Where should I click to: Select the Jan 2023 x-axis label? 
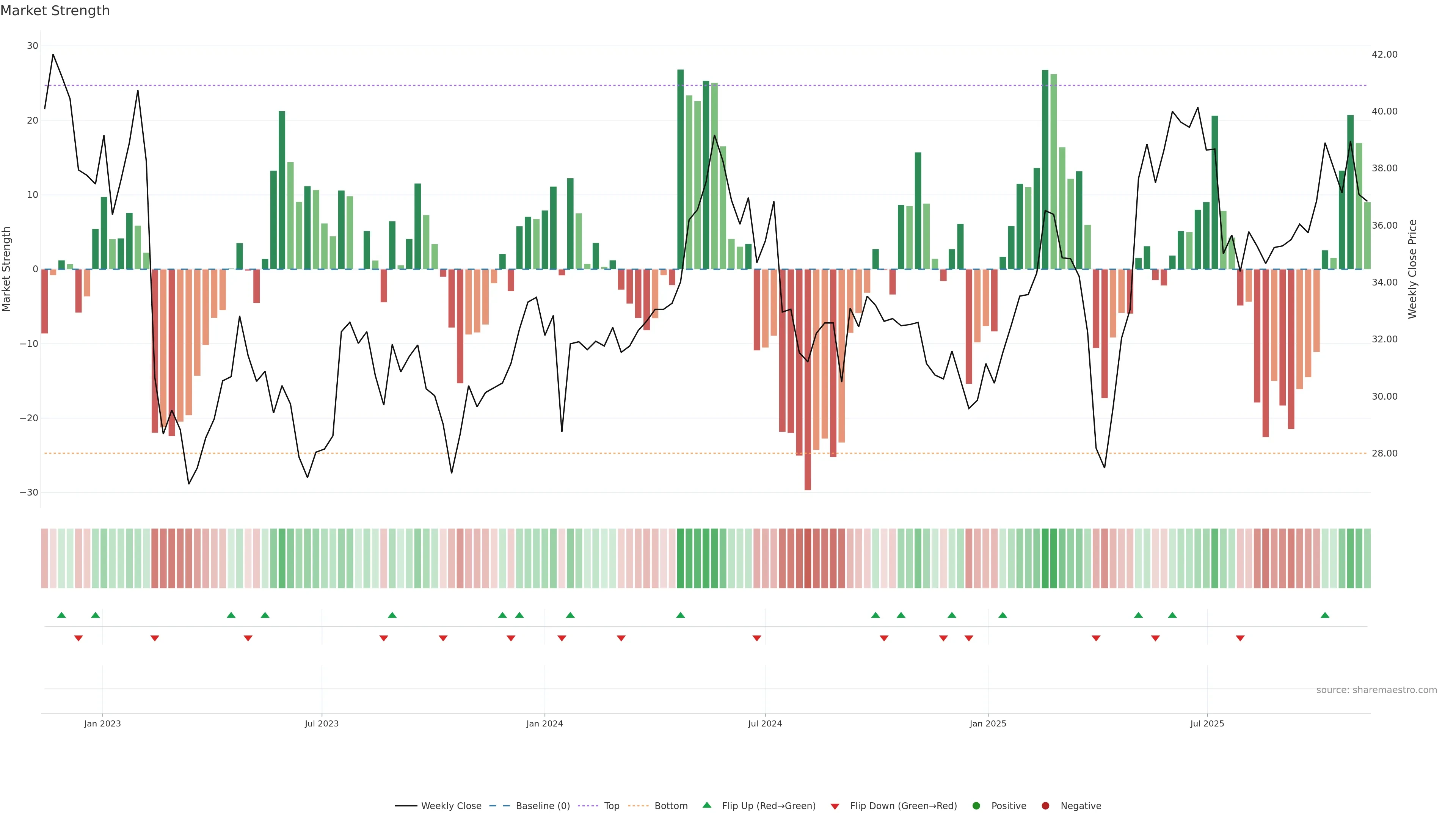[102, 723]
